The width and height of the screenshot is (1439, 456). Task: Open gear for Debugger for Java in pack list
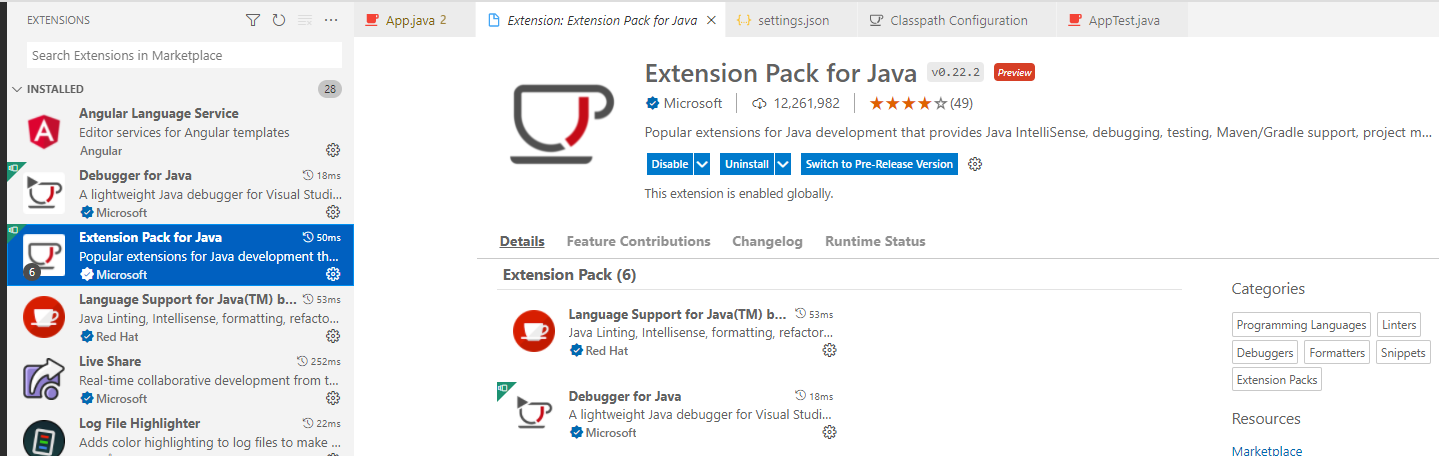click(829, 432)
